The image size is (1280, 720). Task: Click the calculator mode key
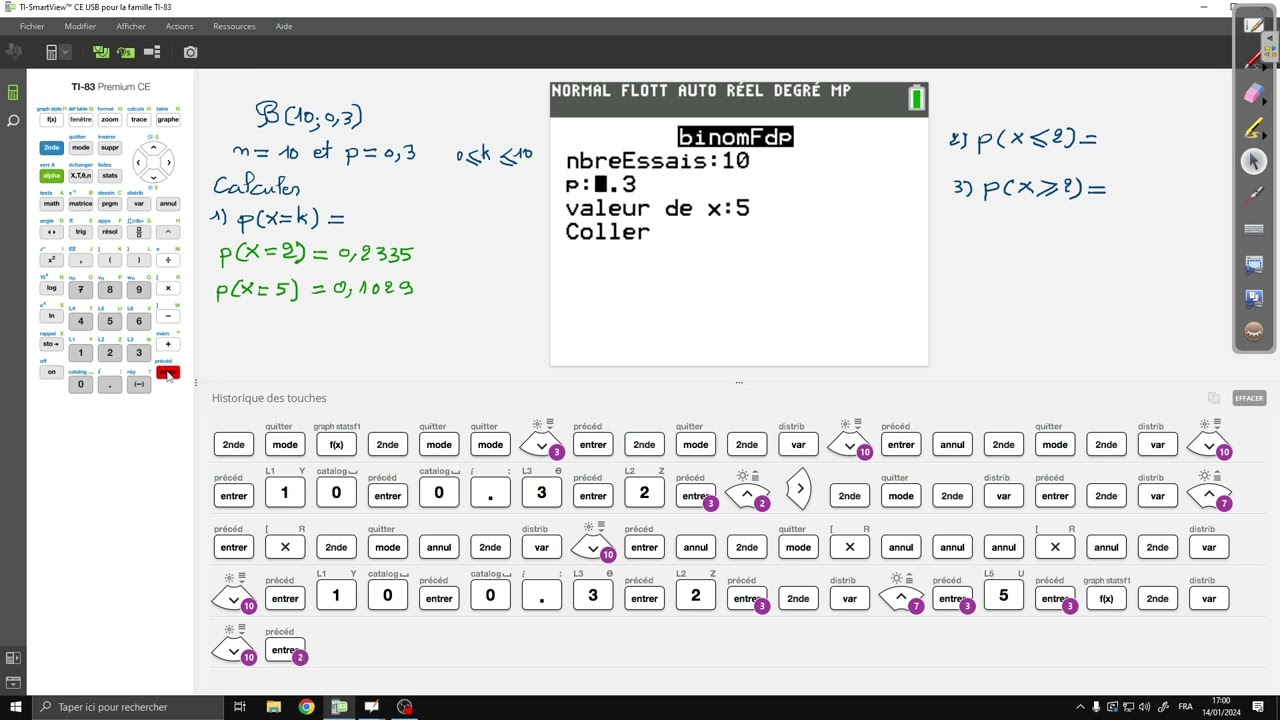pos(81,148)
